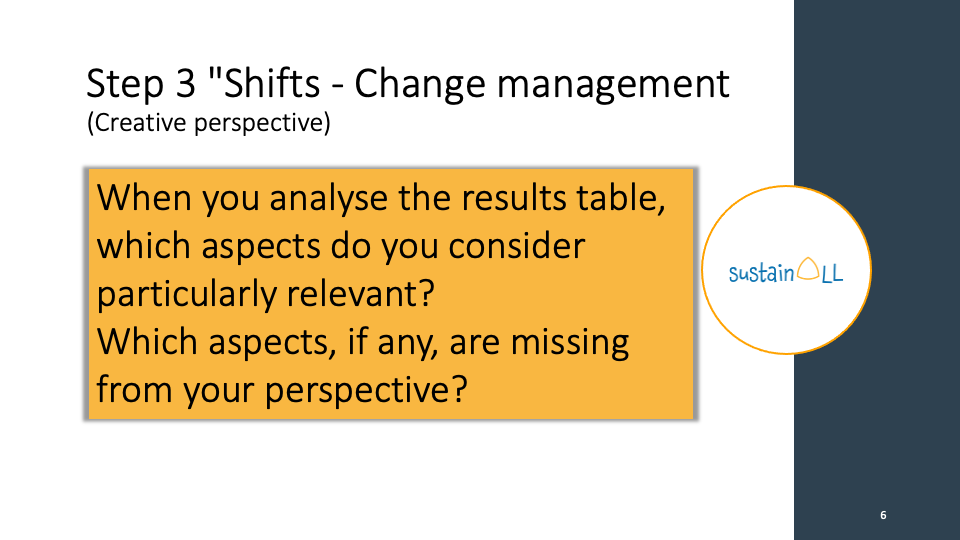960x540 pixels.
Task: Select the 'Step 3 "Shifts - Change management' title
Action: coord(407,84)
